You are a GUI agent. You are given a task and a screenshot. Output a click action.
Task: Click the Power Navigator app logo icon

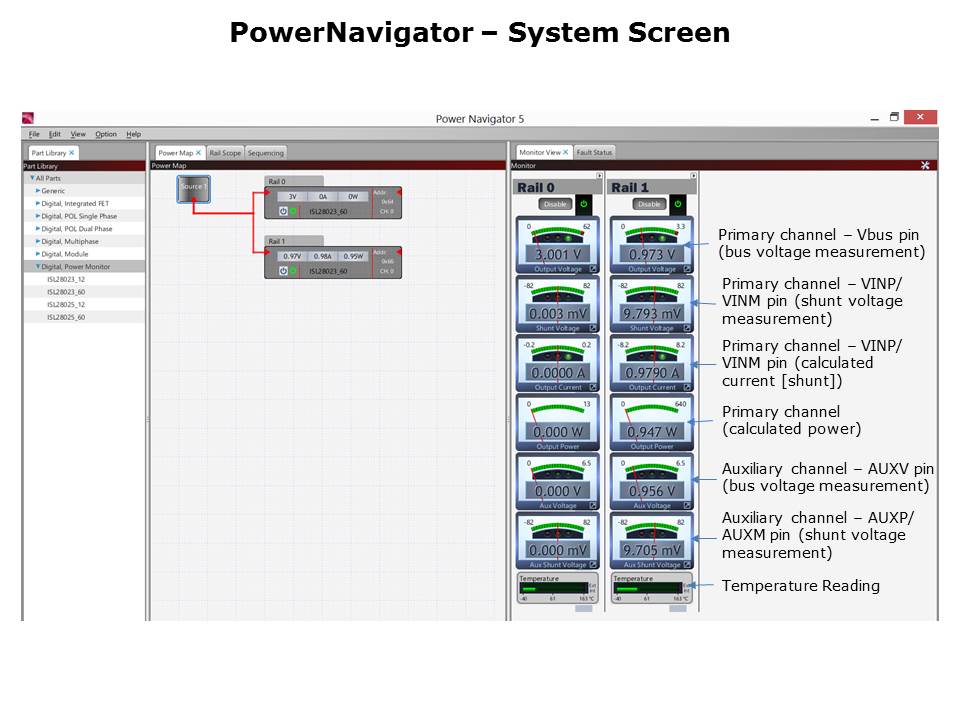(28, 118)
